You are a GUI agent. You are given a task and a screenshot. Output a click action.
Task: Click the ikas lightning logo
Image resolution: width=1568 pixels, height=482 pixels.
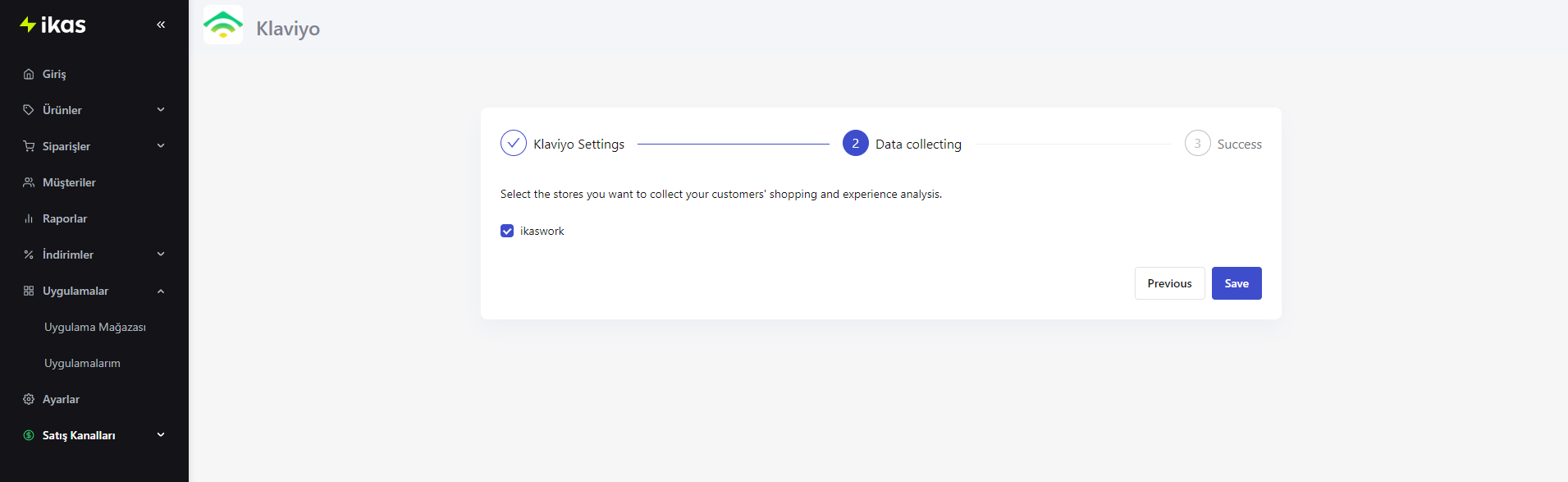[53, 25]
